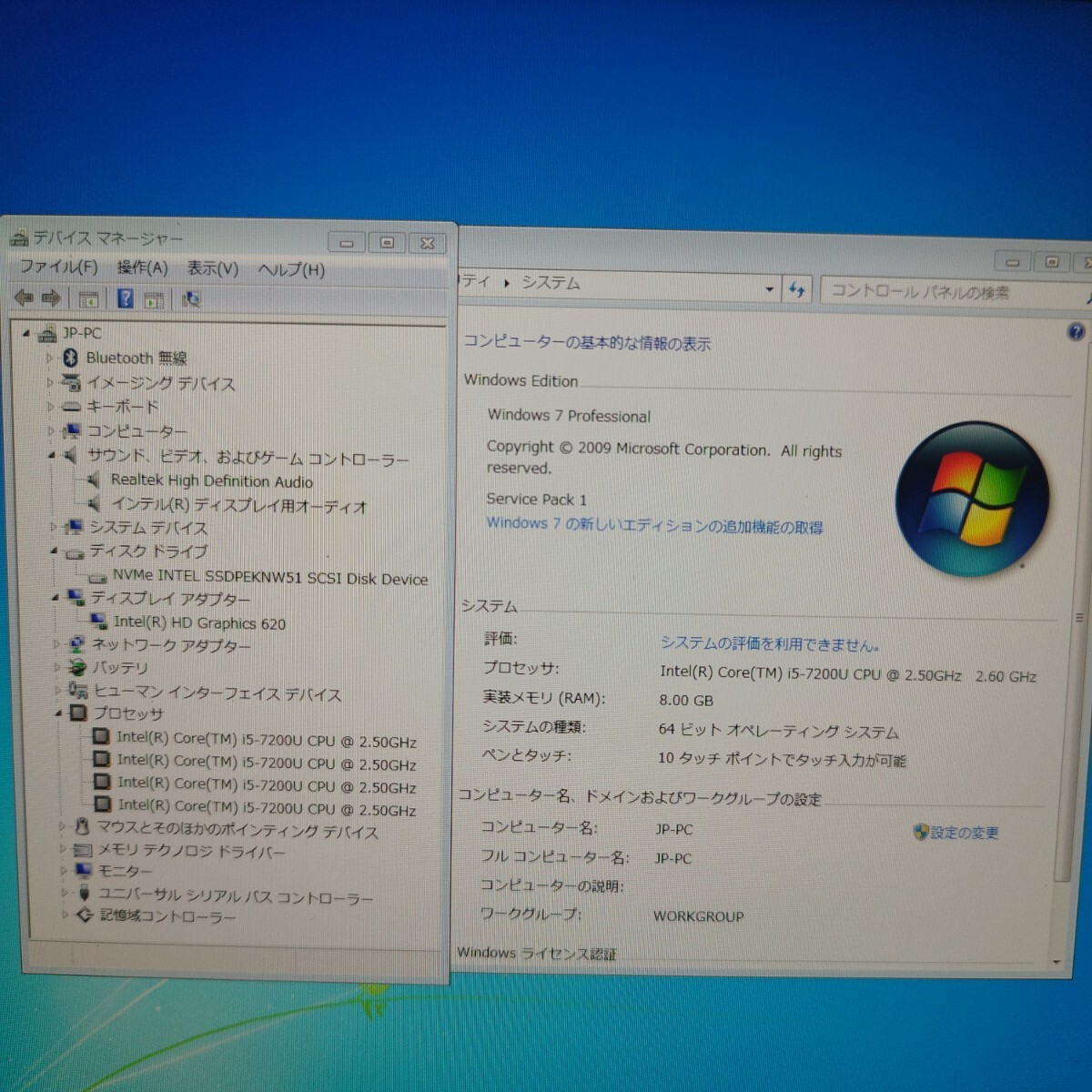The height and width of the screenshot is (1092, 1092).
Task: Open the ファイル(F) menu
Action: pos(58,267)
